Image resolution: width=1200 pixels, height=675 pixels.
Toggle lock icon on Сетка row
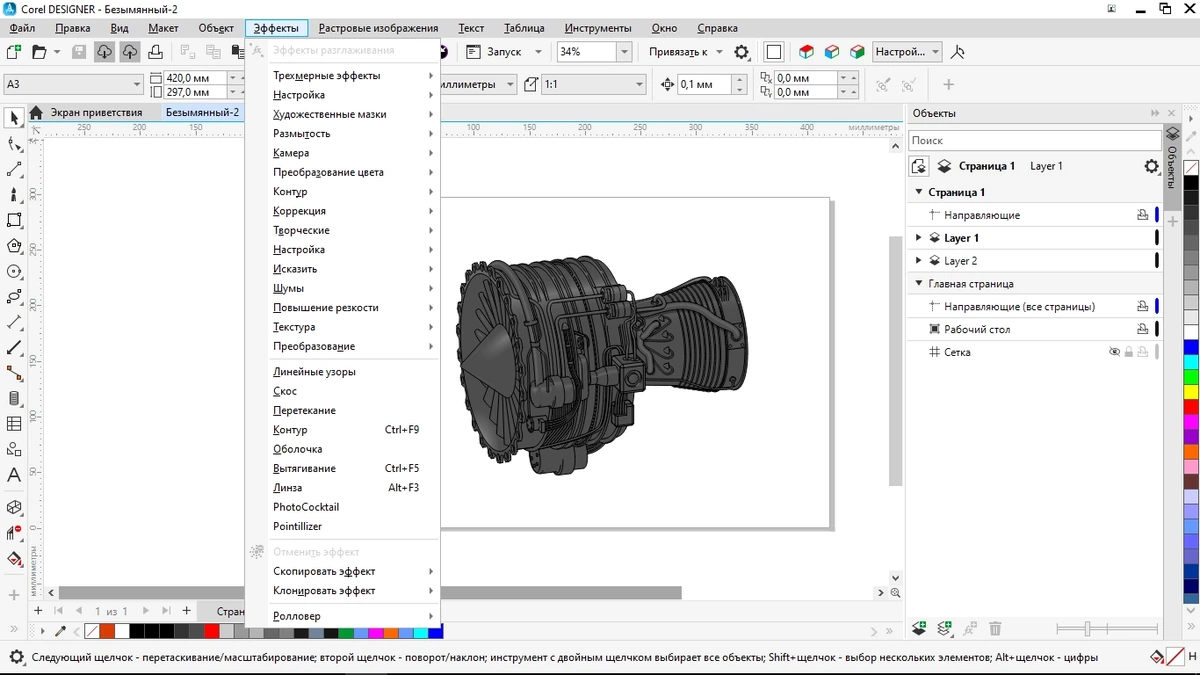[1128, 352]
